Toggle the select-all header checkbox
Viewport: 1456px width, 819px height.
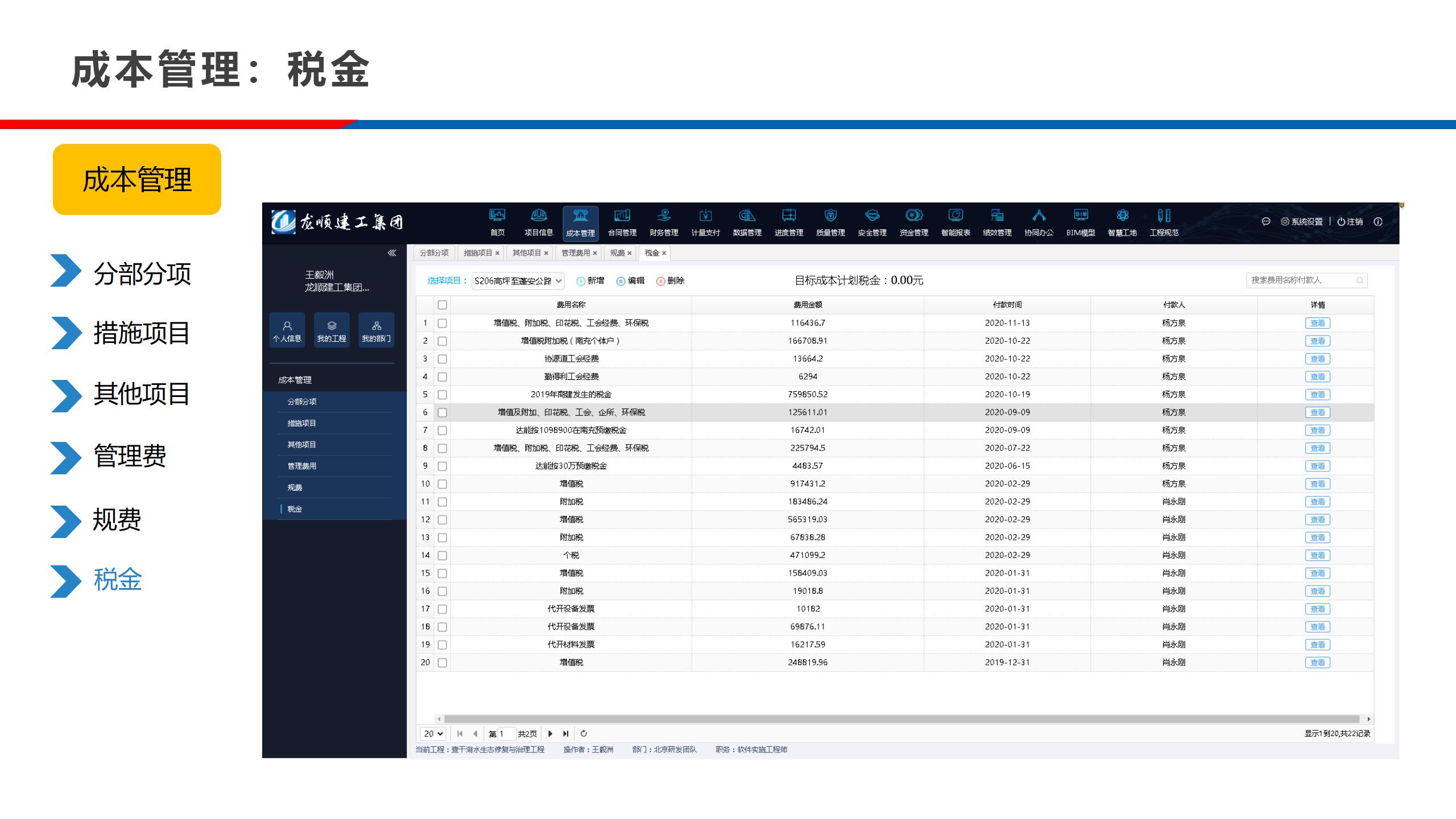click(x=442, y=305)
